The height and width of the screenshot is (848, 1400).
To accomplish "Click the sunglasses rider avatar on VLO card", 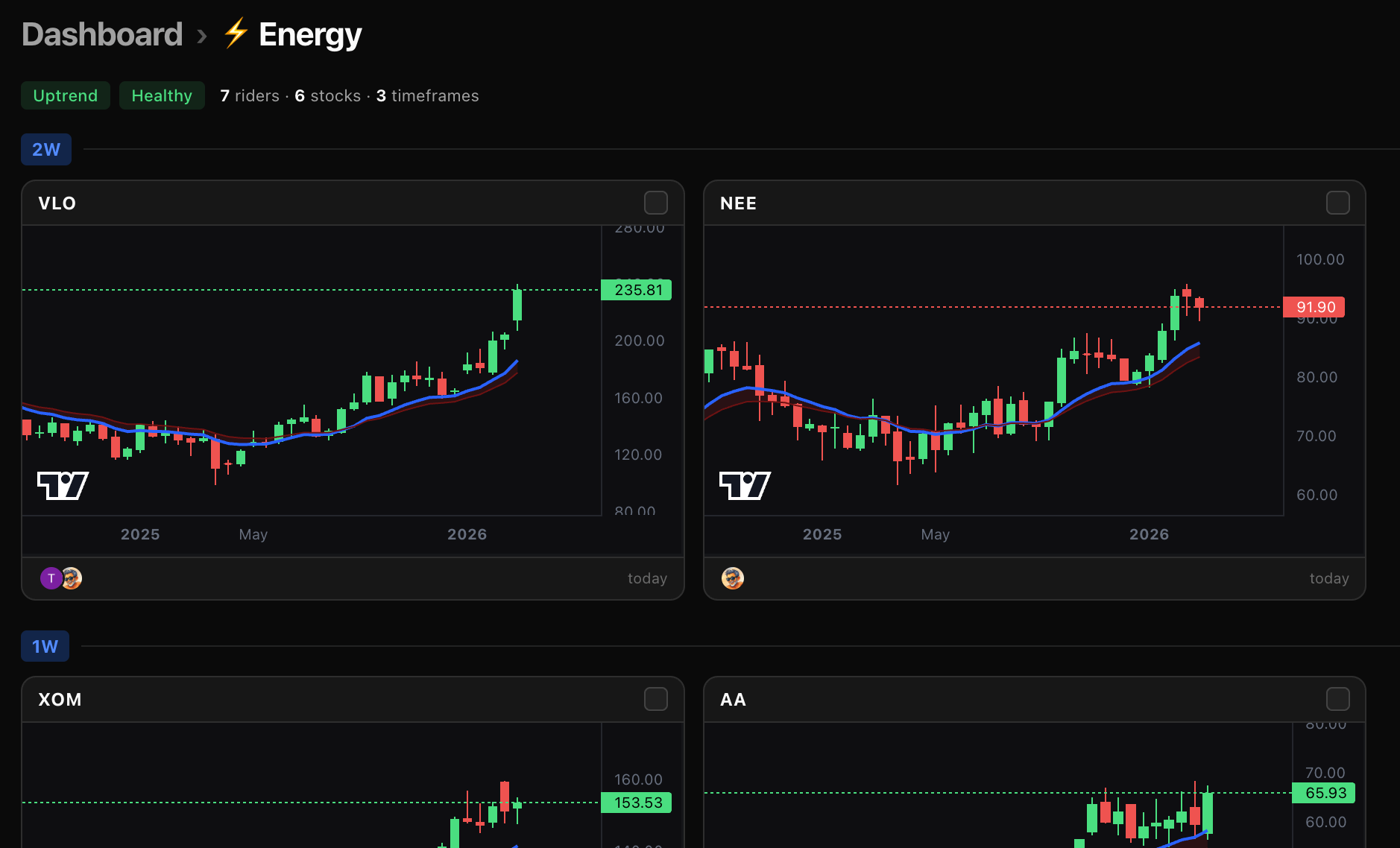I will click(71, 578).
